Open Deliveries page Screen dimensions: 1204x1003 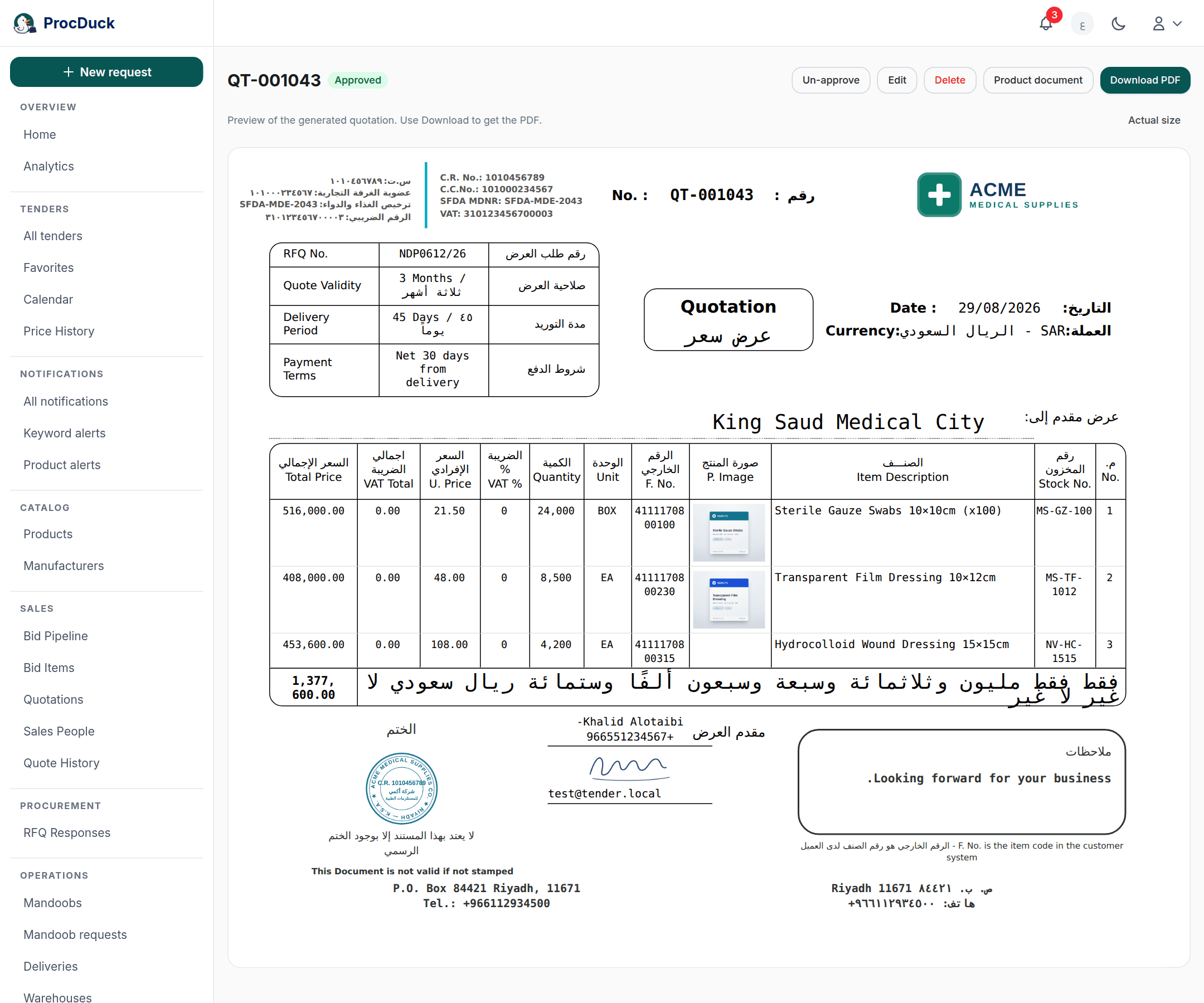tap(51, 967)
